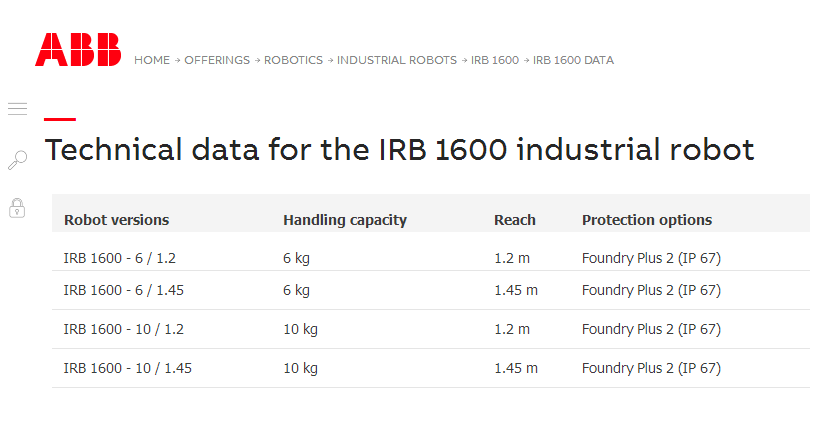
Task: Open the hamburger navigation menu
Action: pos(17,108)
